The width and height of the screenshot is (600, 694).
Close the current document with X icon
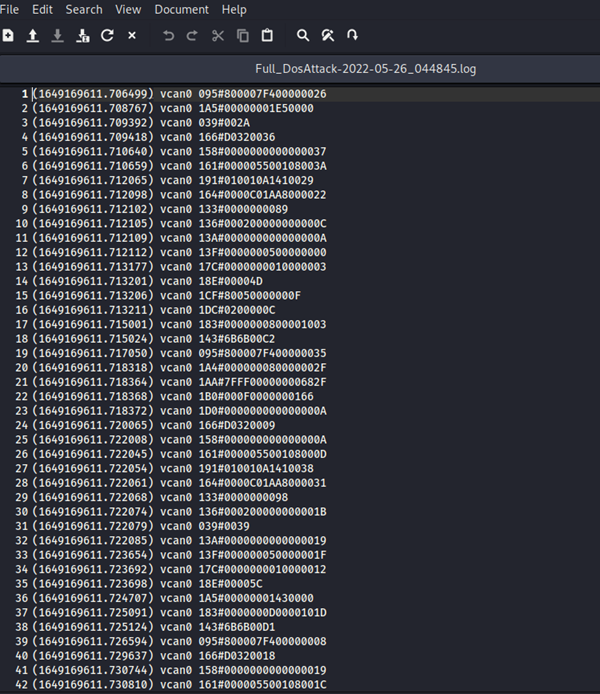coord(132,35)
